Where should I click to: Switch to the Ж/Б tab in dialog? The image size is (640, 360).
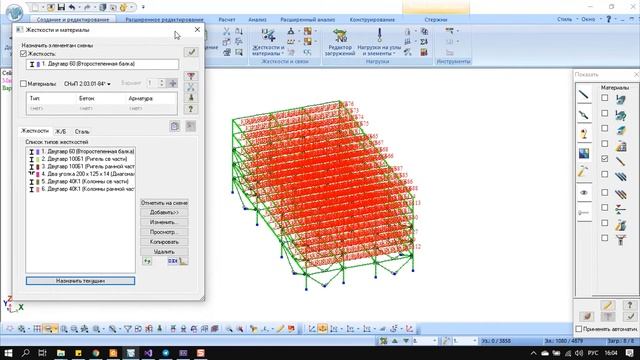coord(60,131)
